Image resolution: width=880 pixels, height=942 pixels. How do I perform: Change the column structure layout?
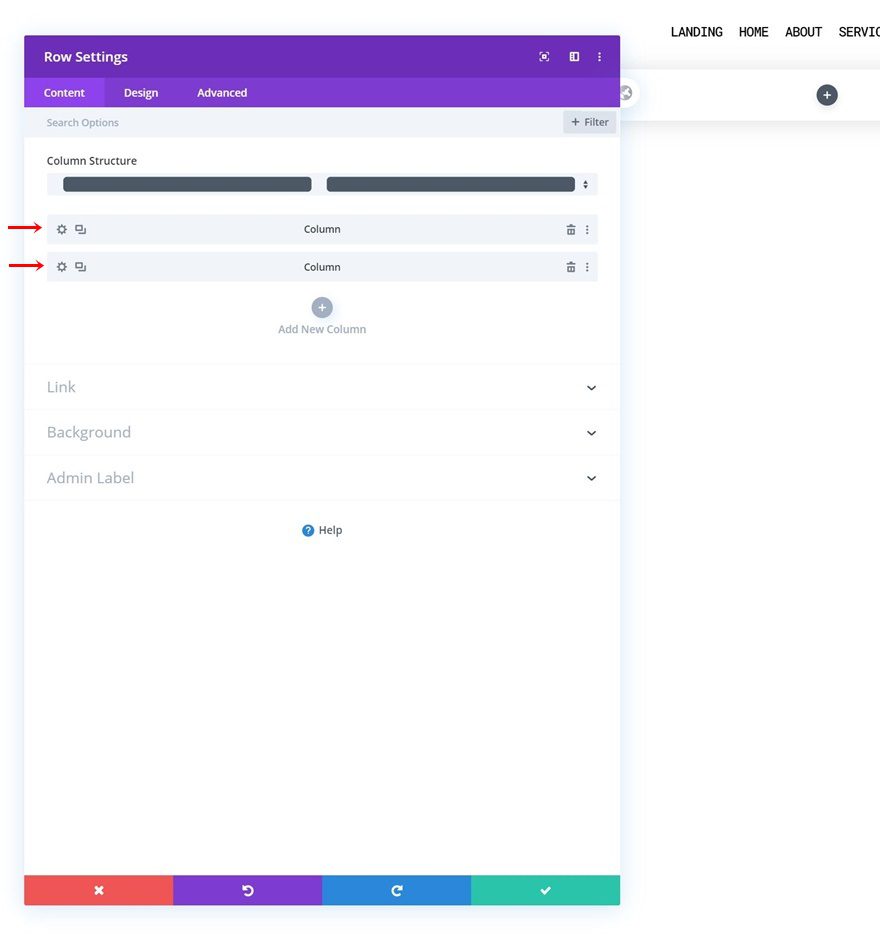pos(587,184)
